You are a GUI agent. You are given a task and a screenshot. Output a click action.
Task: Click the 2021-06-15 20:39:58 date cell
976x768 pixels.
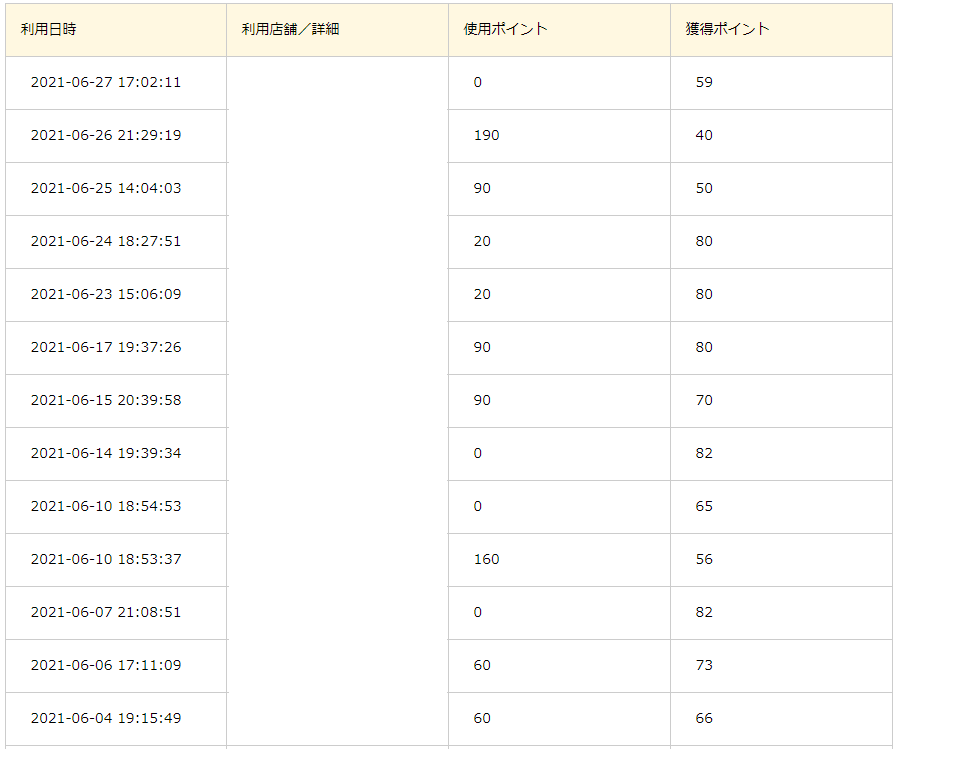106,400
